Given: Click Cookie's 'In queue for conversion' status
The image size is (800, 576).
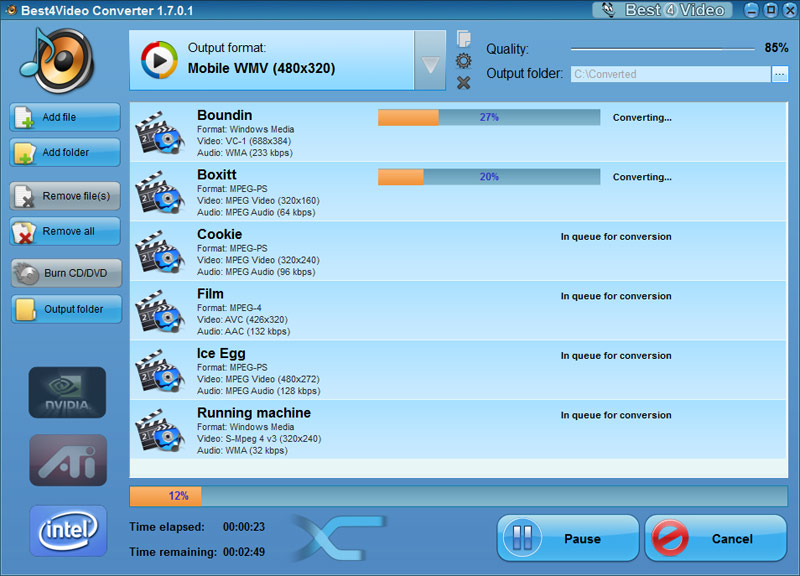Looking at the screenshot, I should pos(616,237).
